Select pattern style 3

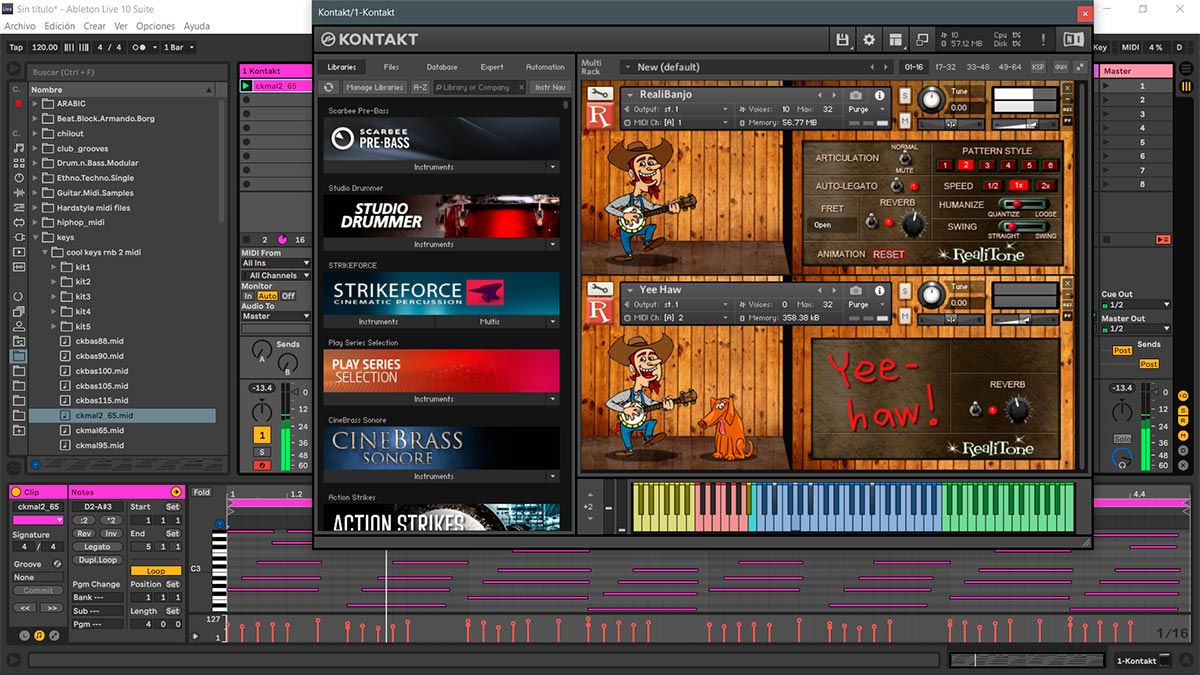[986, 166]
